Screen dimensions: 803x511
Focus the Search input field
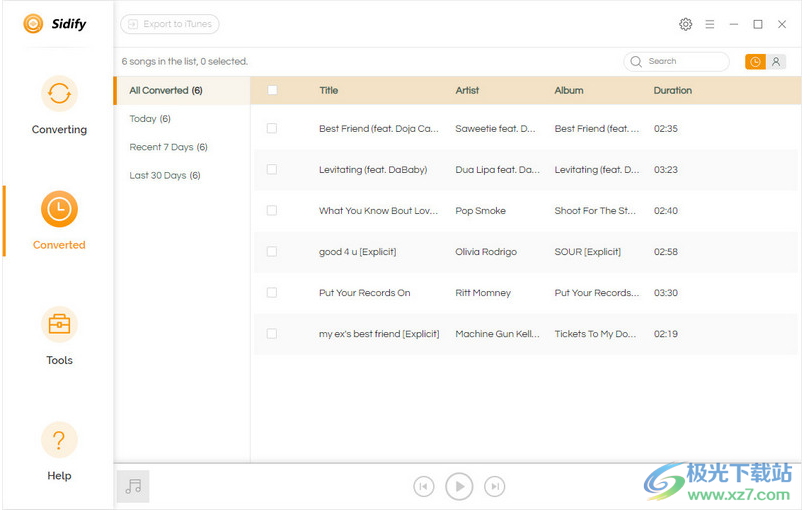(x=676, y=61)
